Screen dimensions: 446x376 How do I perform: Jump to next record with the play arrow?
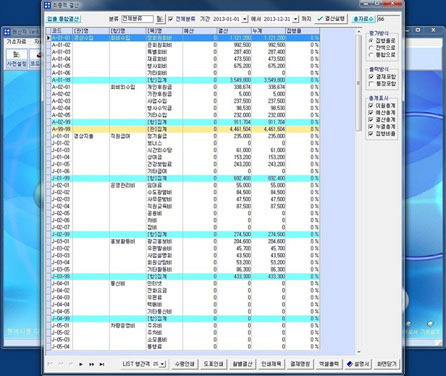[x=81, y=364]
